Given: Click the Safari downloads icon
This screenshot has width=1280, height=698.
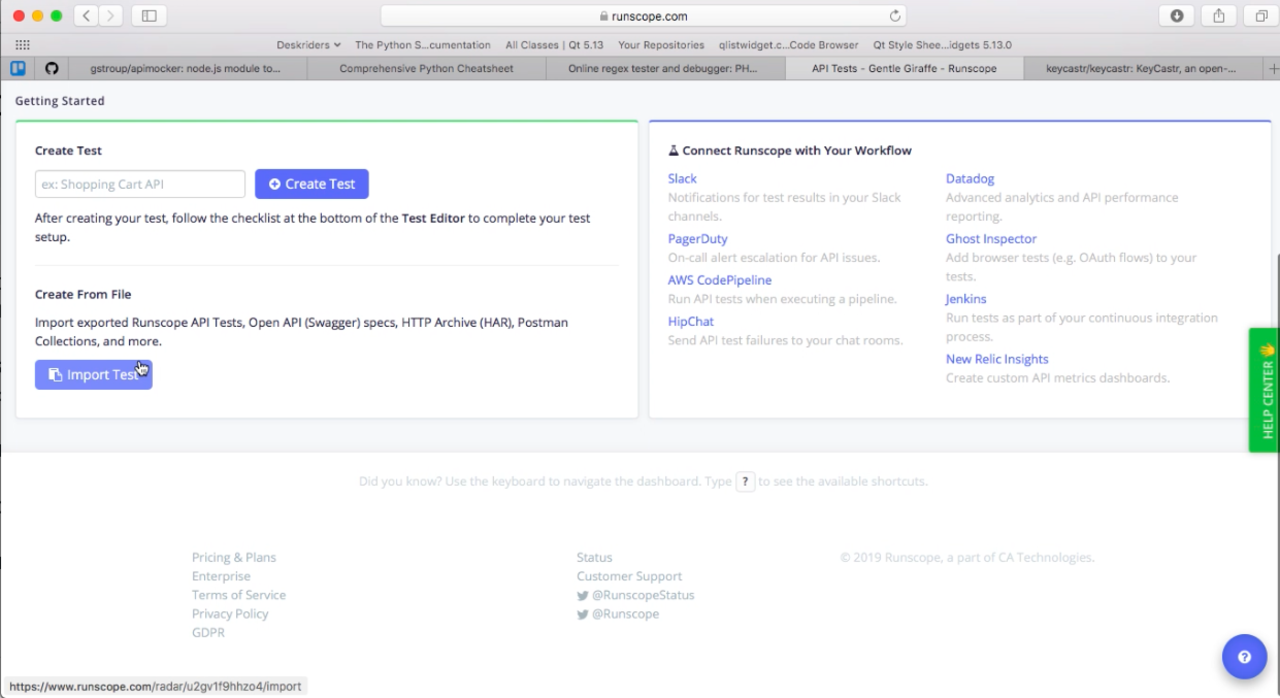Looking at the screenshot, I should [x=1177, y=16].
